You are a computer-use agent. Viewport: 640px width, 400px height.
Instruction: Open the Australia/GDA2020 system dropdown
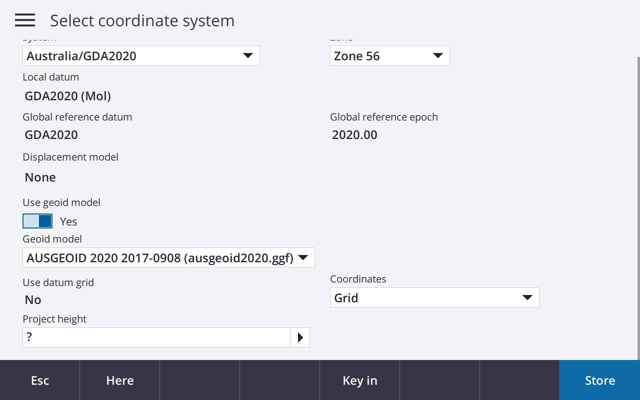(141, 56)
